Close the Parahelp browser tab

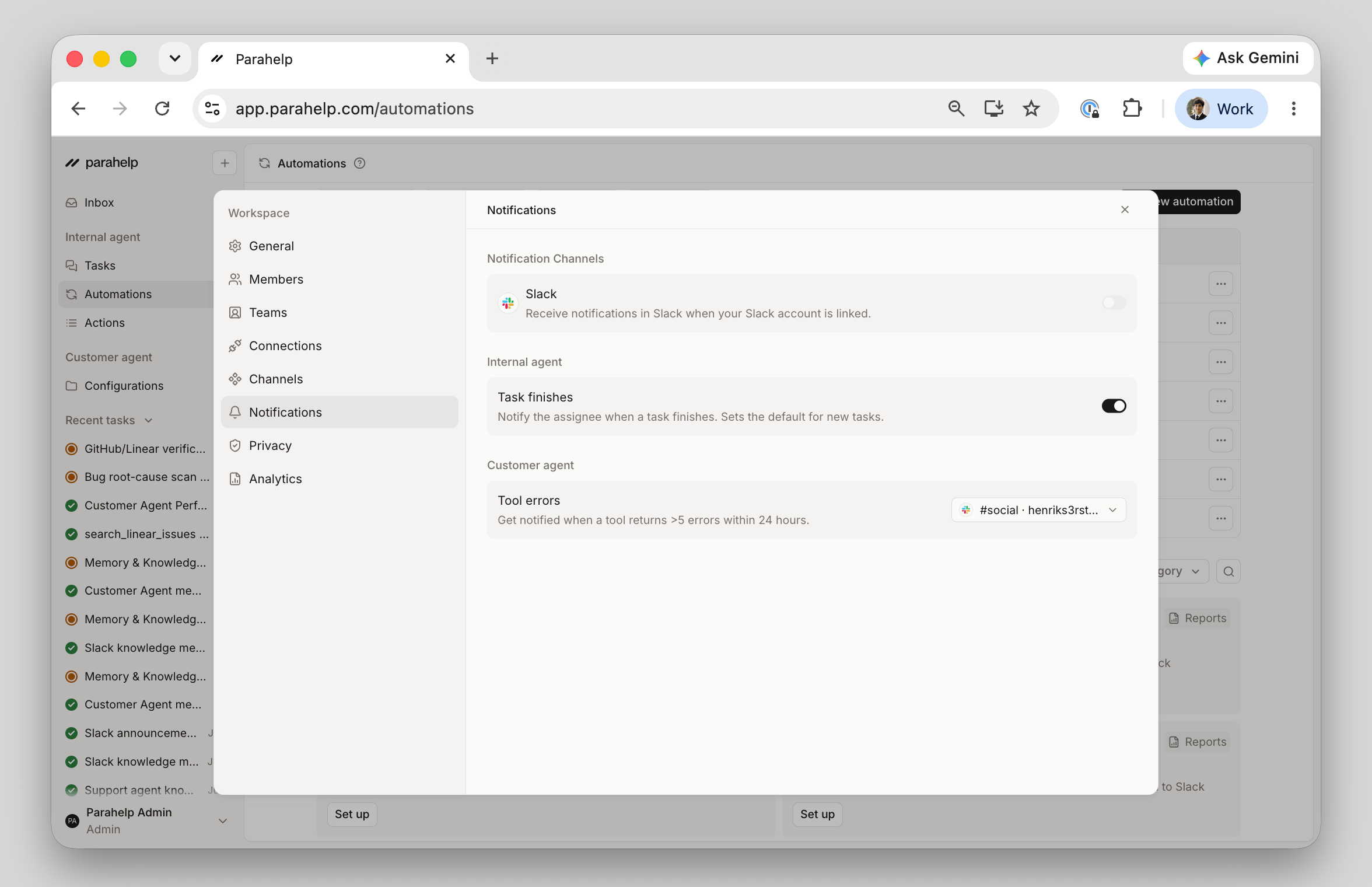pos(450,58)
